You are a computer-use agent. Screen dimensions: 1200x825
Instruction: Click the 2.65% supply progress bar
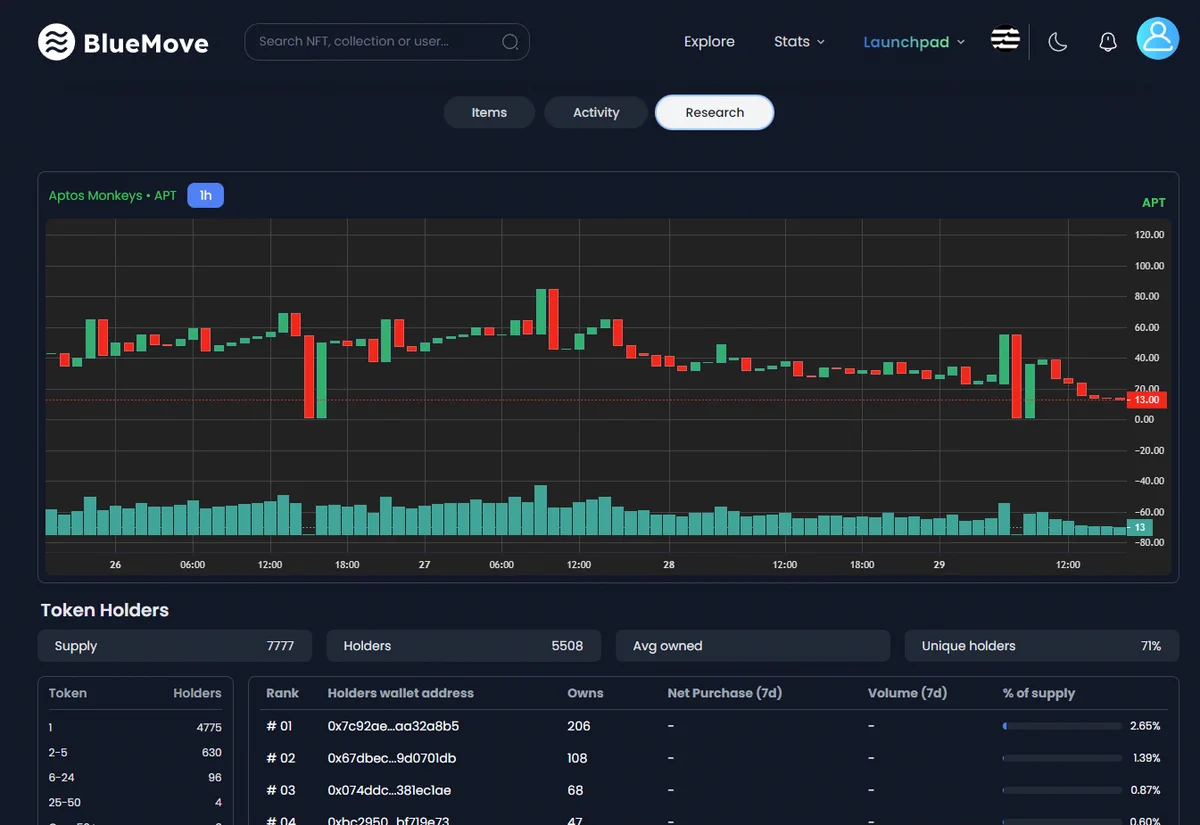pyautogui.click(x=1062, y=726)
